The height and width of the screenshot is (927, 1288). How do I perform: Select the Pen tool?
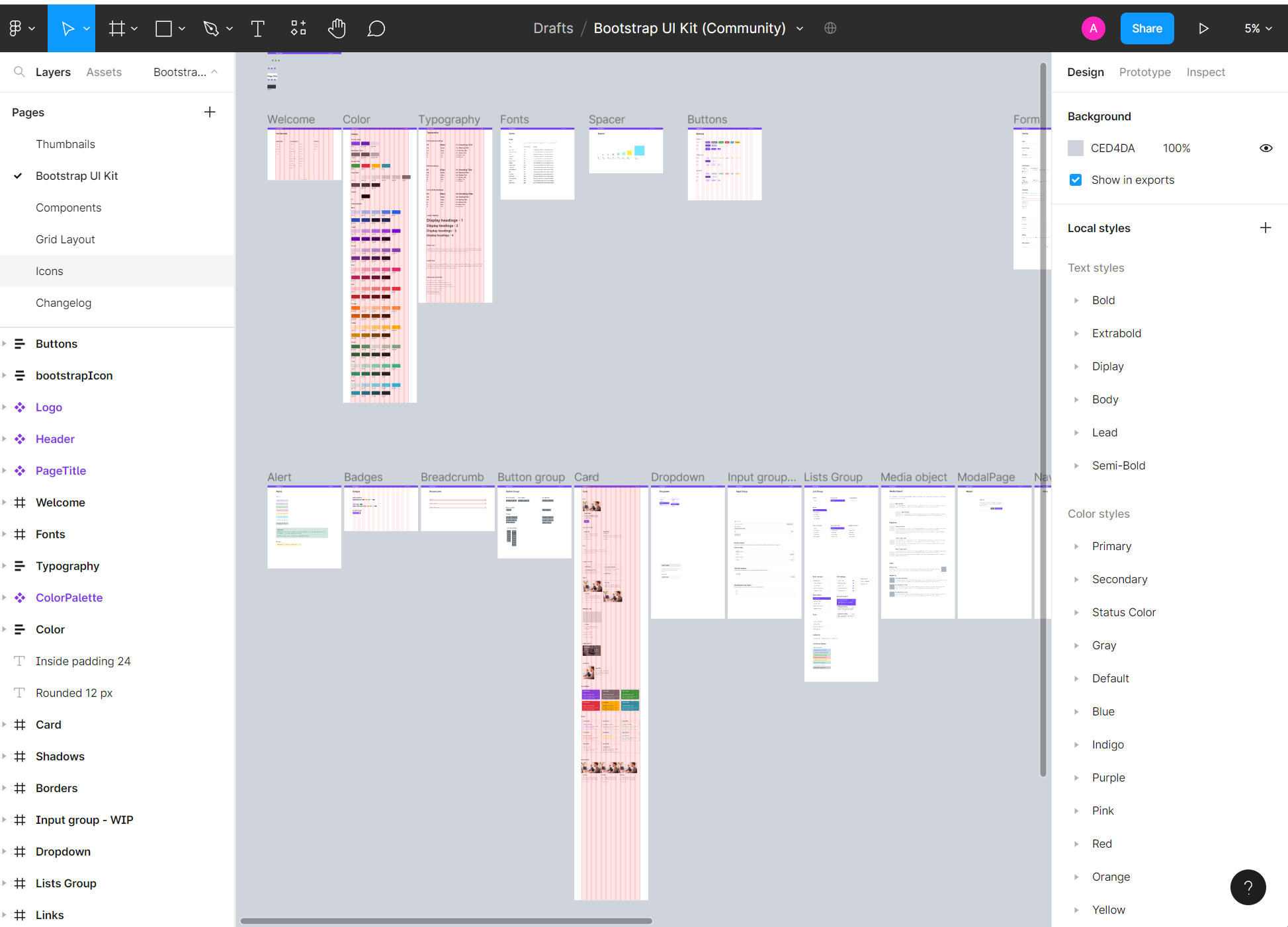coord(211,28)
